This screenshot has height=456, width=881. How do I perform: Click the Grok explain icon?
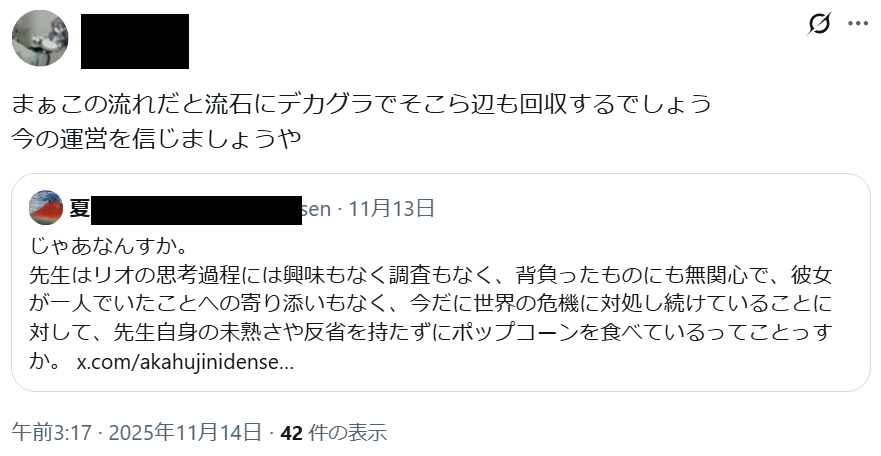coord(819,25)
